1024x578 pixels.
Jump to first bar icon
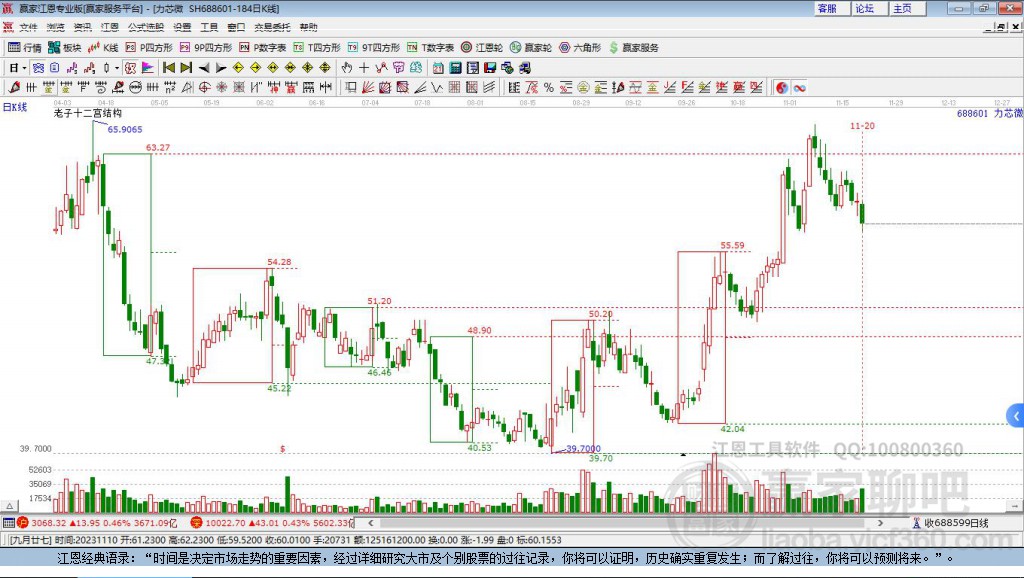coord(168,67)
